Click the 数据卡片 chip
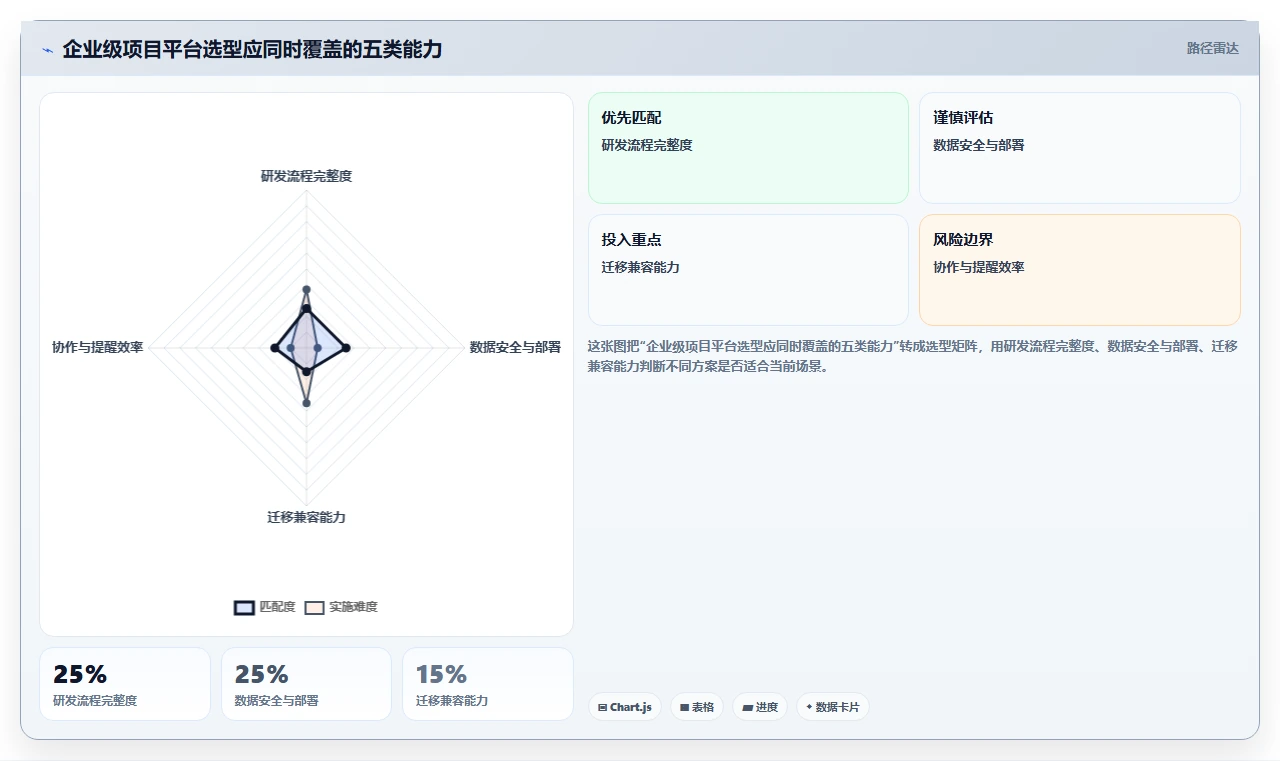 point(832,707)
